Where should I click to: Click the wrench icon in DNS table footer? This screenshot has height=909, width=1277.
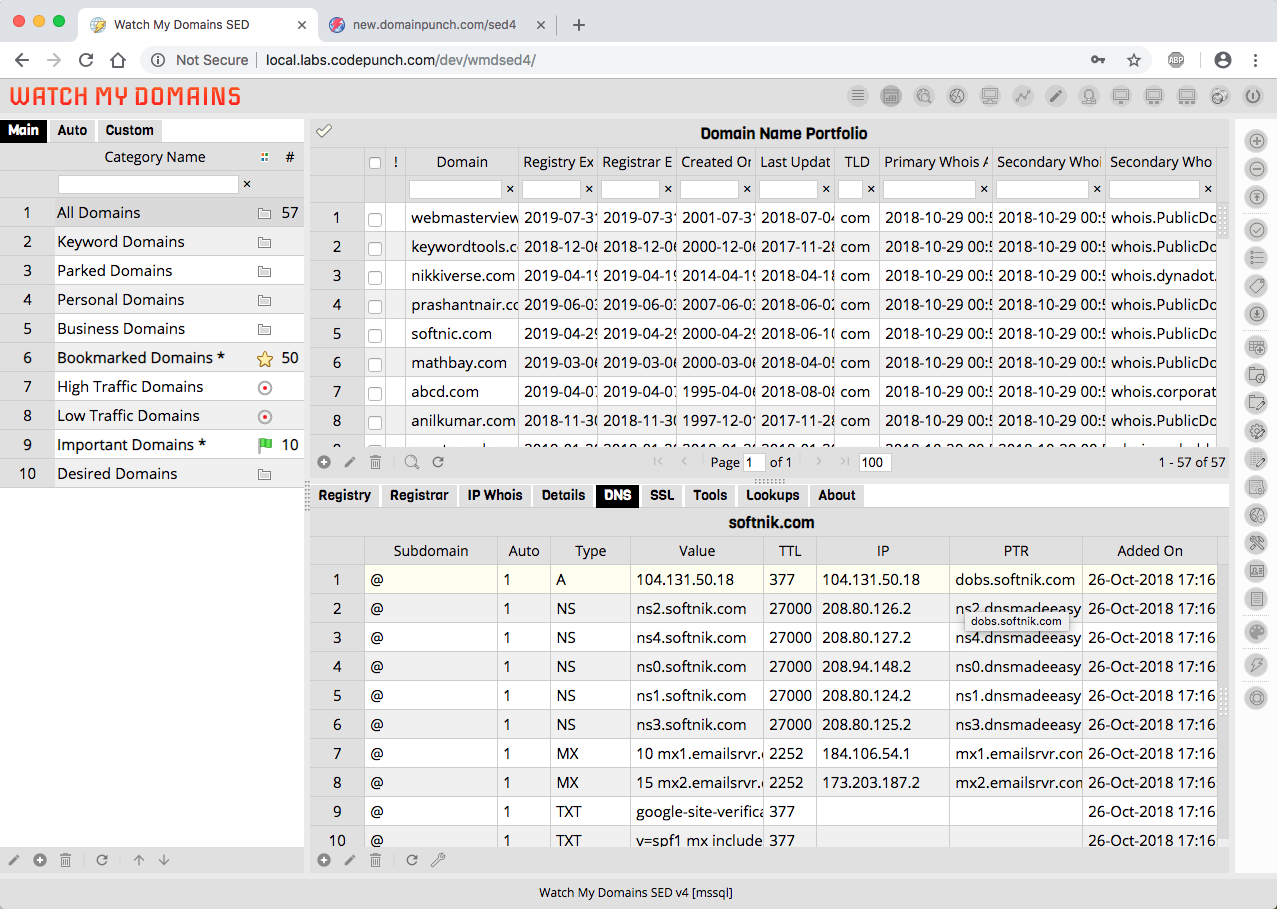coord(438,860)
